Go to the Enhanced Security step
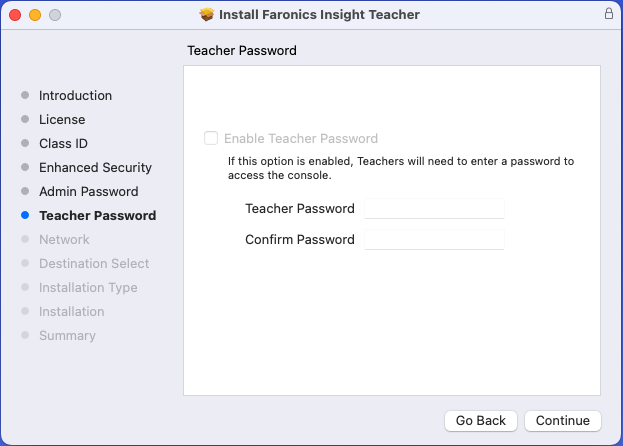 pos(95,168)
